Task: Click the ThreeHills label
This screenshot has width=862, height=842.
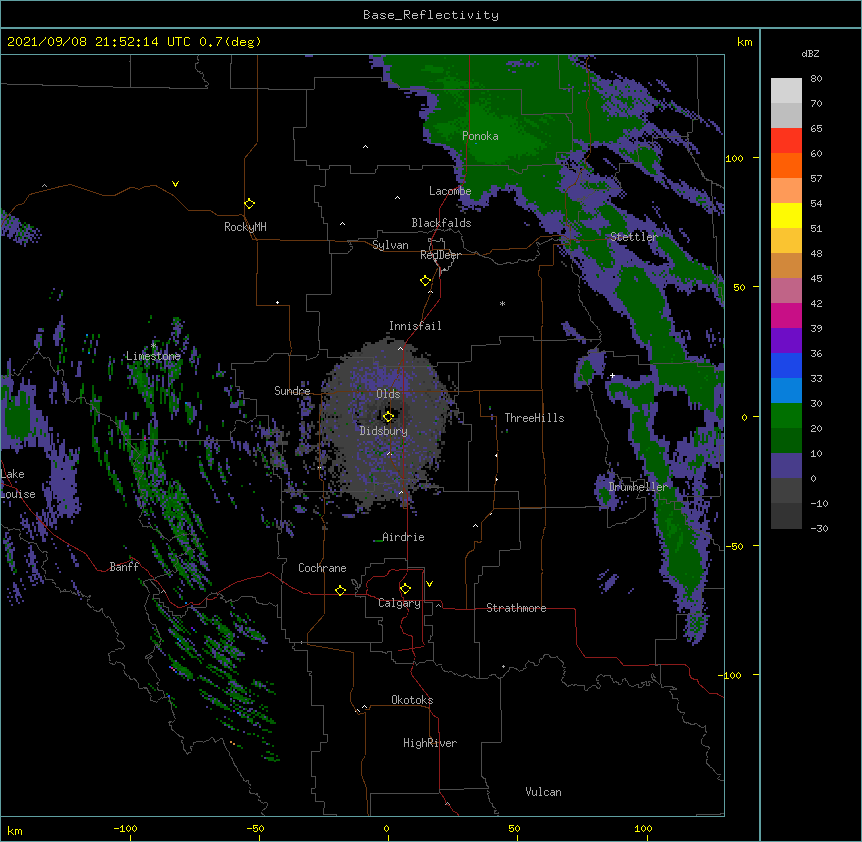Action: point(534,418)
